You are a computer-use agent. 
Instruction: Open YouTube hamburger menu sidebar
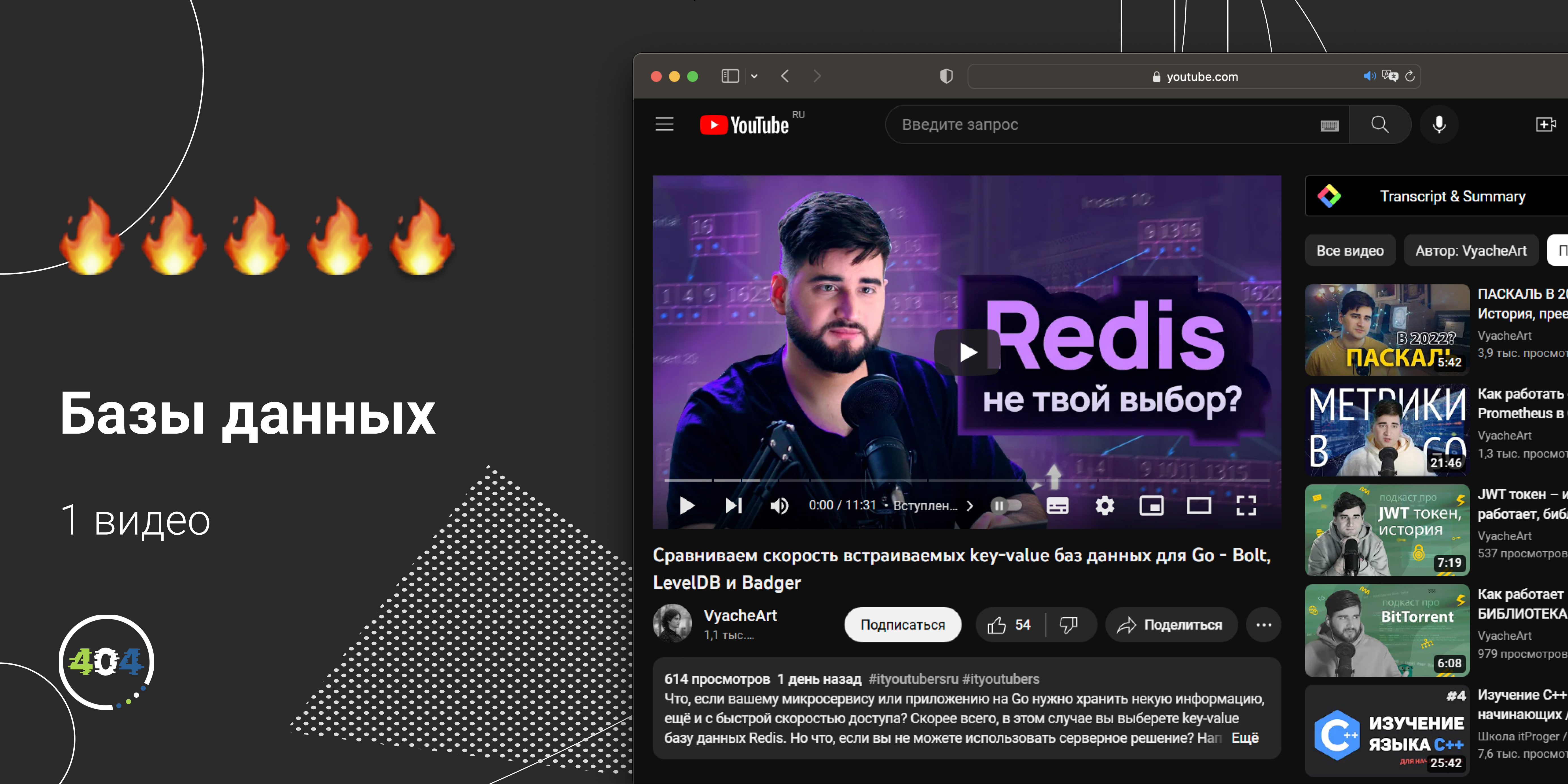click(x=665, y=124)
